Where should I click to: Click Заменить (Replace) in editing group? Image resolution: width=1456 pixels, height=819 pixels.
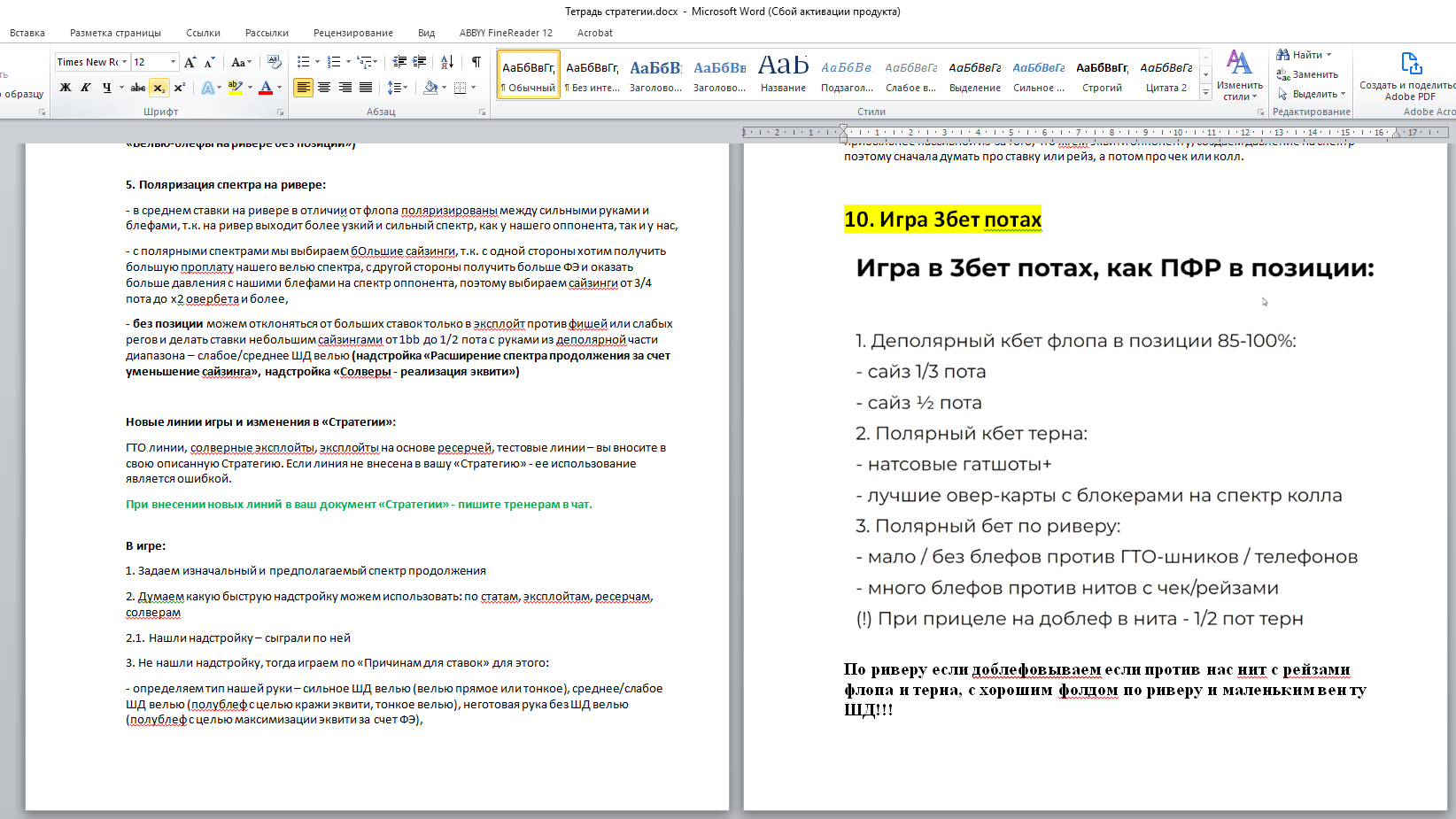(x=1307, y=74)
